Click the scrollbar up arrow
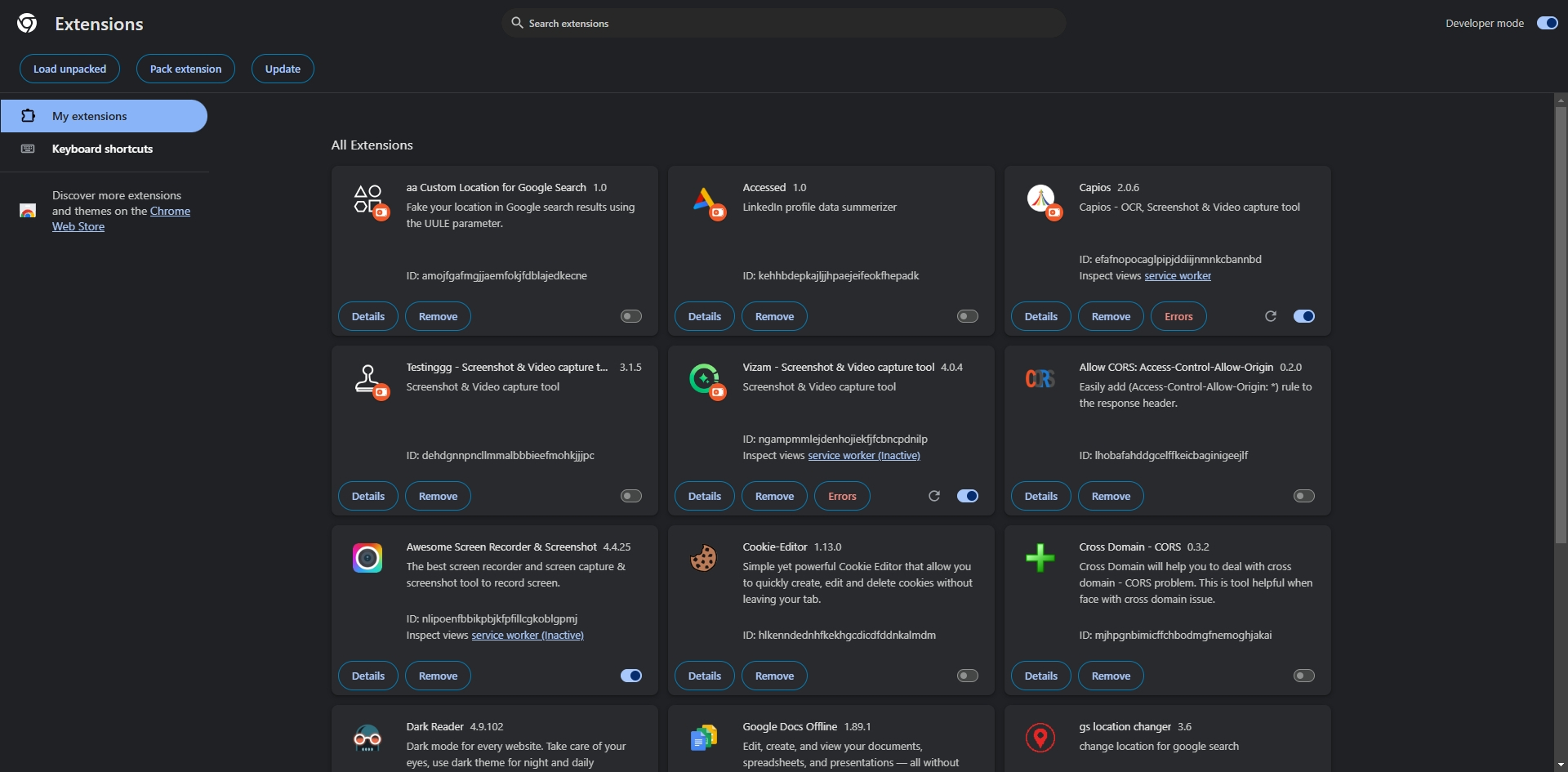 pos(1561,100)
